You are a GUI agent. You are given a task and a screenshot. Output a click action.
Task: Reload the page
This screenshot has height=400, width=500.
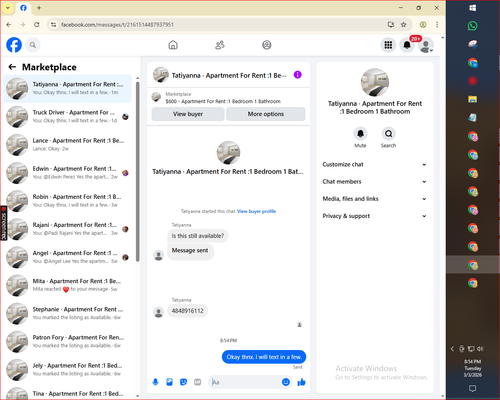pos(37,24)
